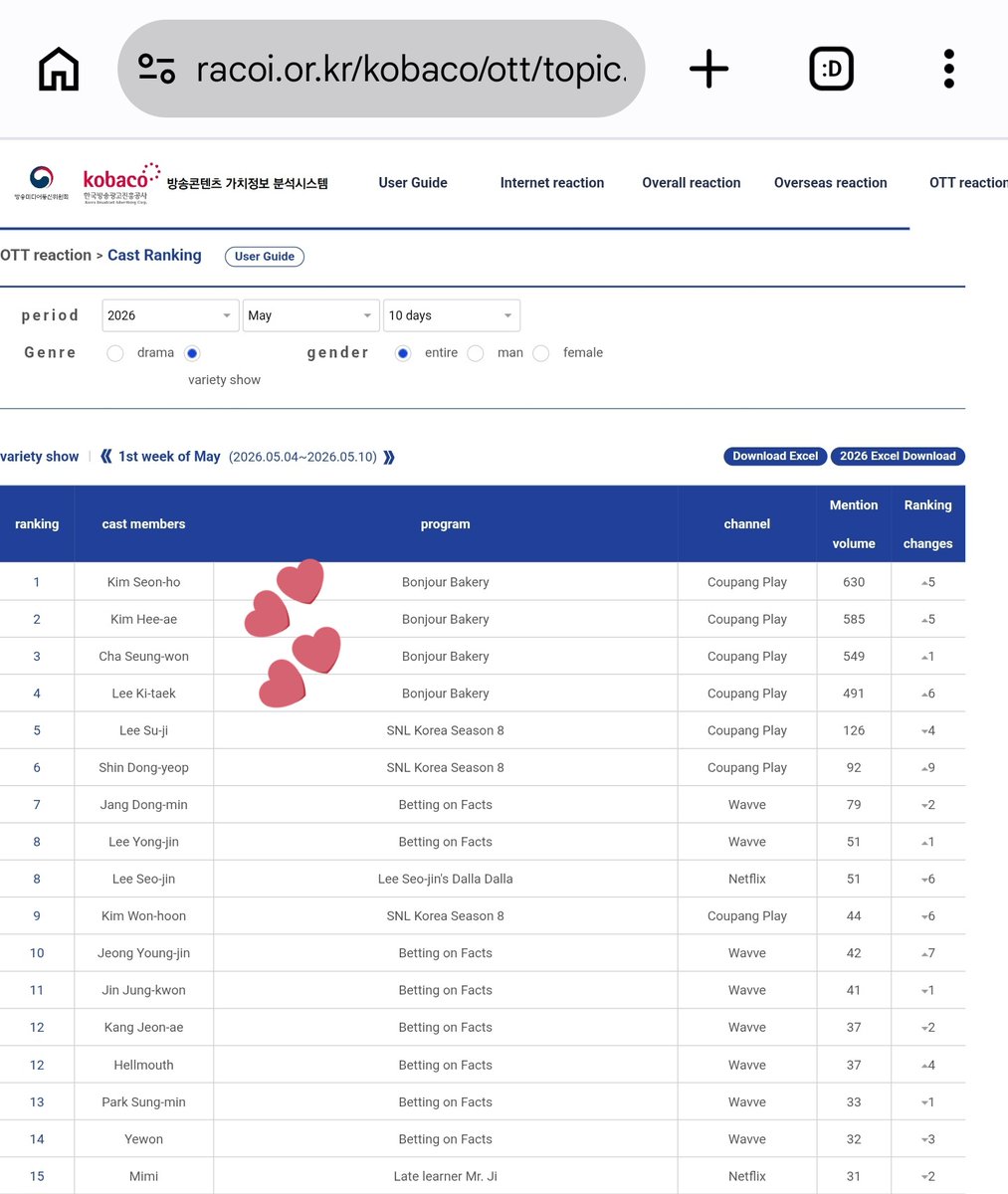Click the Korea communications commission emblem
The width and height of the screenshot is (1008, 1194).
pyautogui.click(x=41, y=183)
